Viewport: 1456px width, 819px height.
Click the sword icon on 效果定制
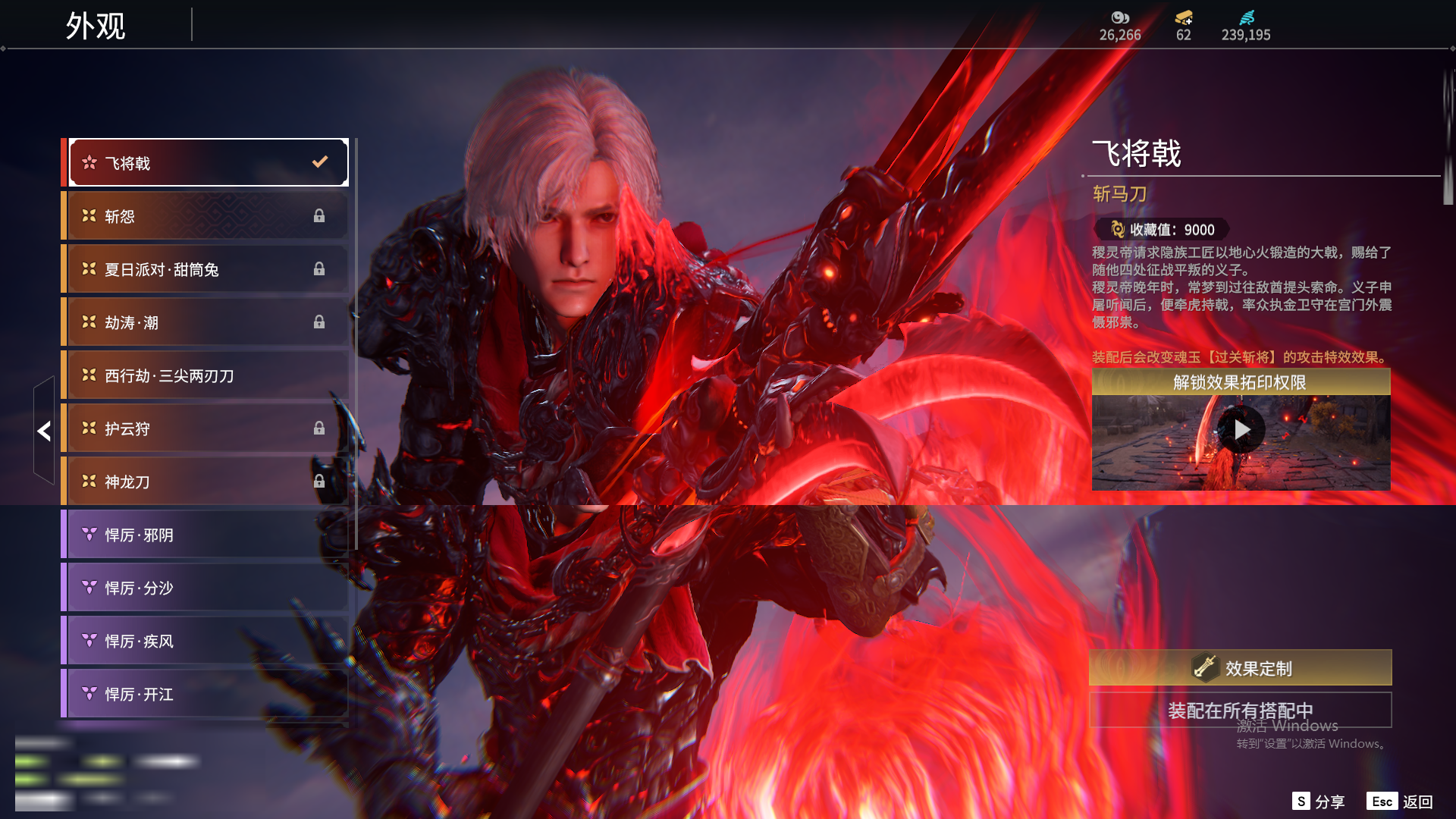point(1204,667)
